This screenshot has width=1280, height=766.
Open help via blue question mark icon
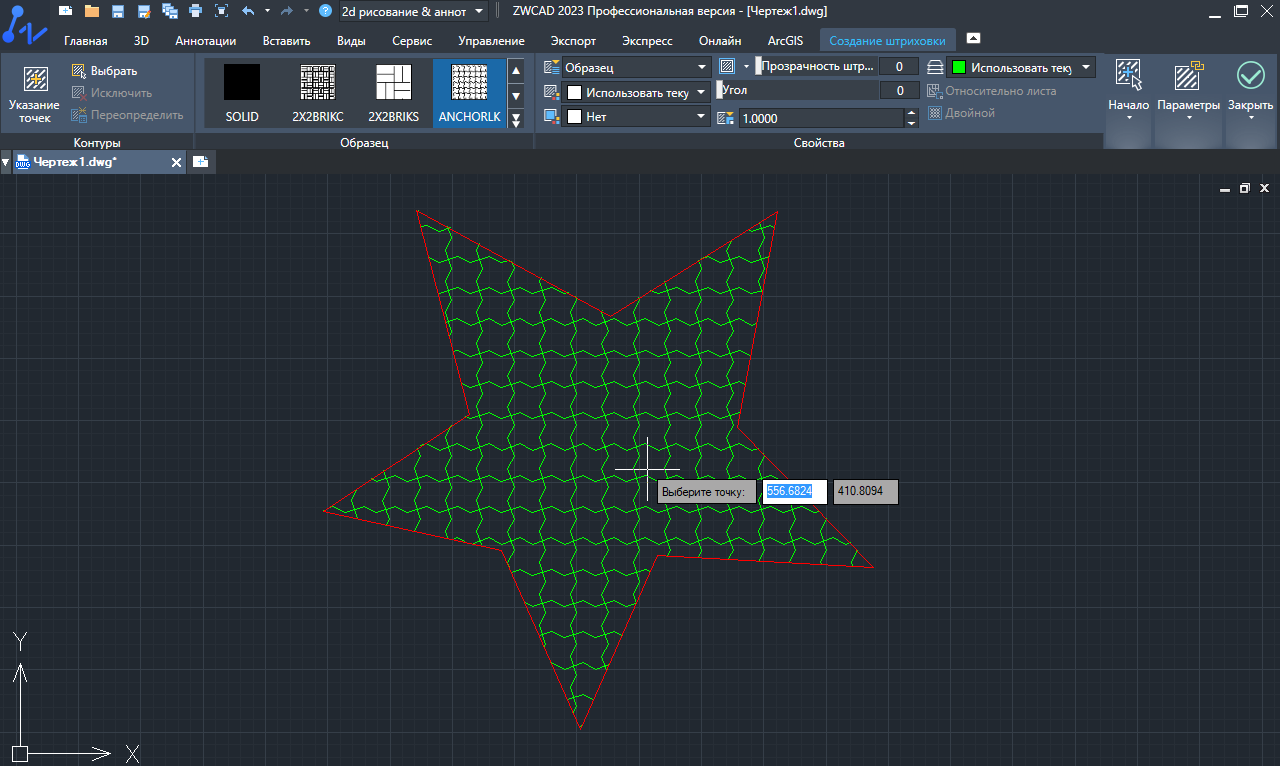coord(325,11)
